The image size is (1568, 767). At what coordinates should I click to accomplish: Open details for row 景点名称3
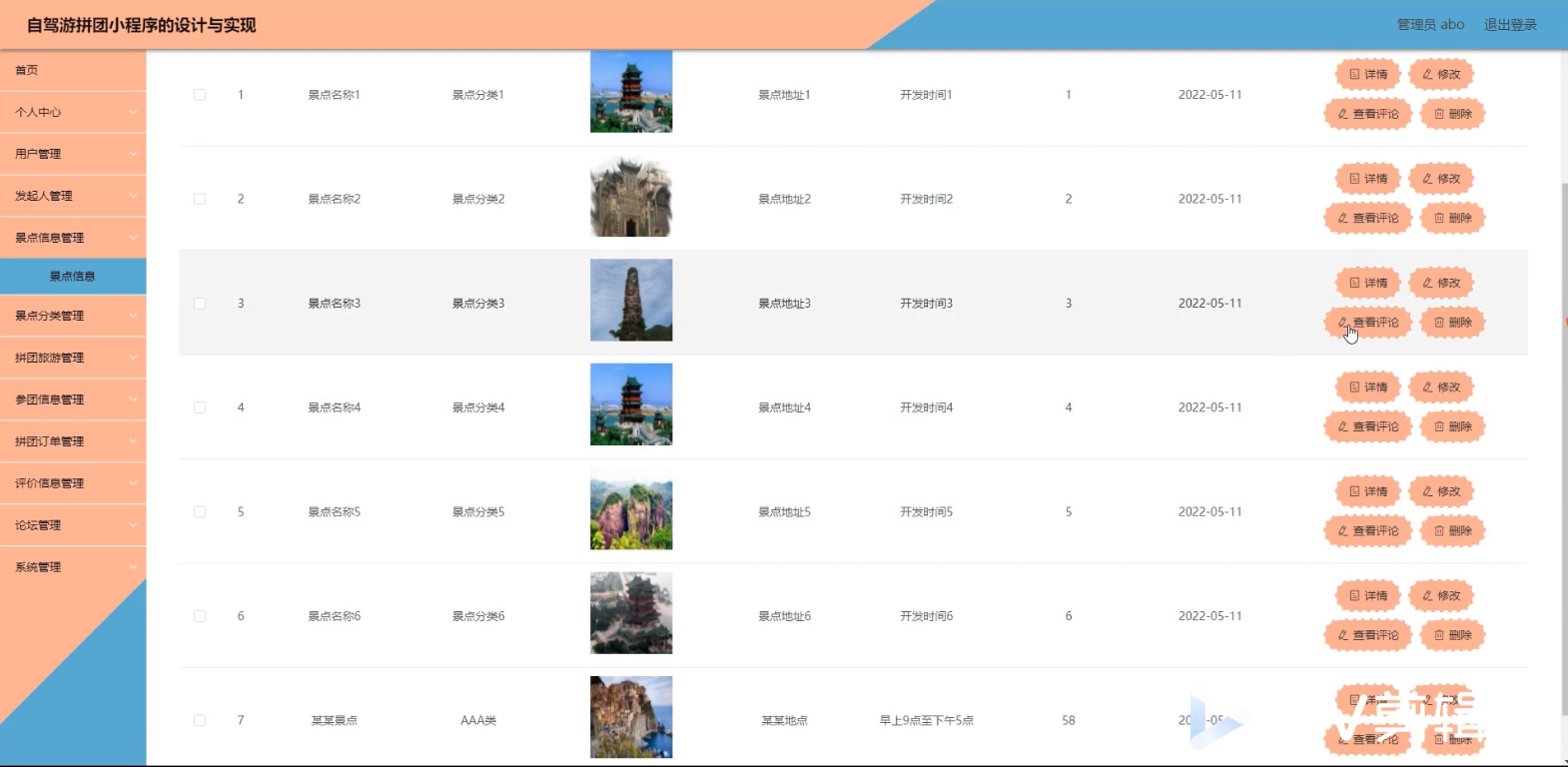(1368, 283)
